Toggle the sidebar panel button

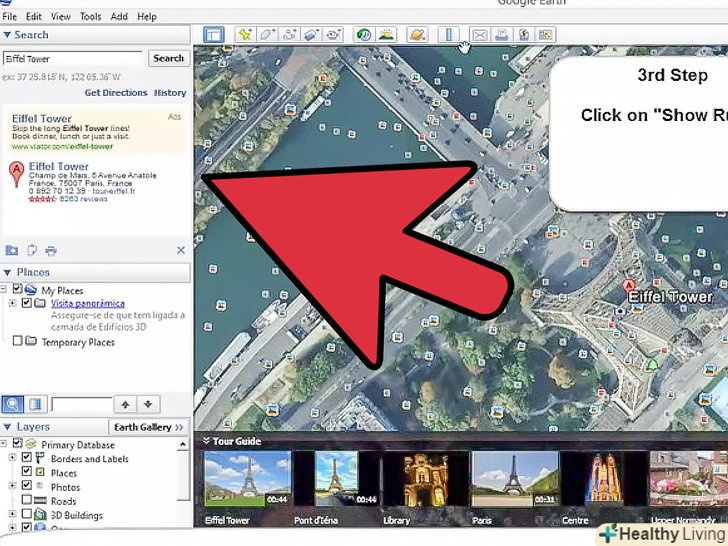214,35
